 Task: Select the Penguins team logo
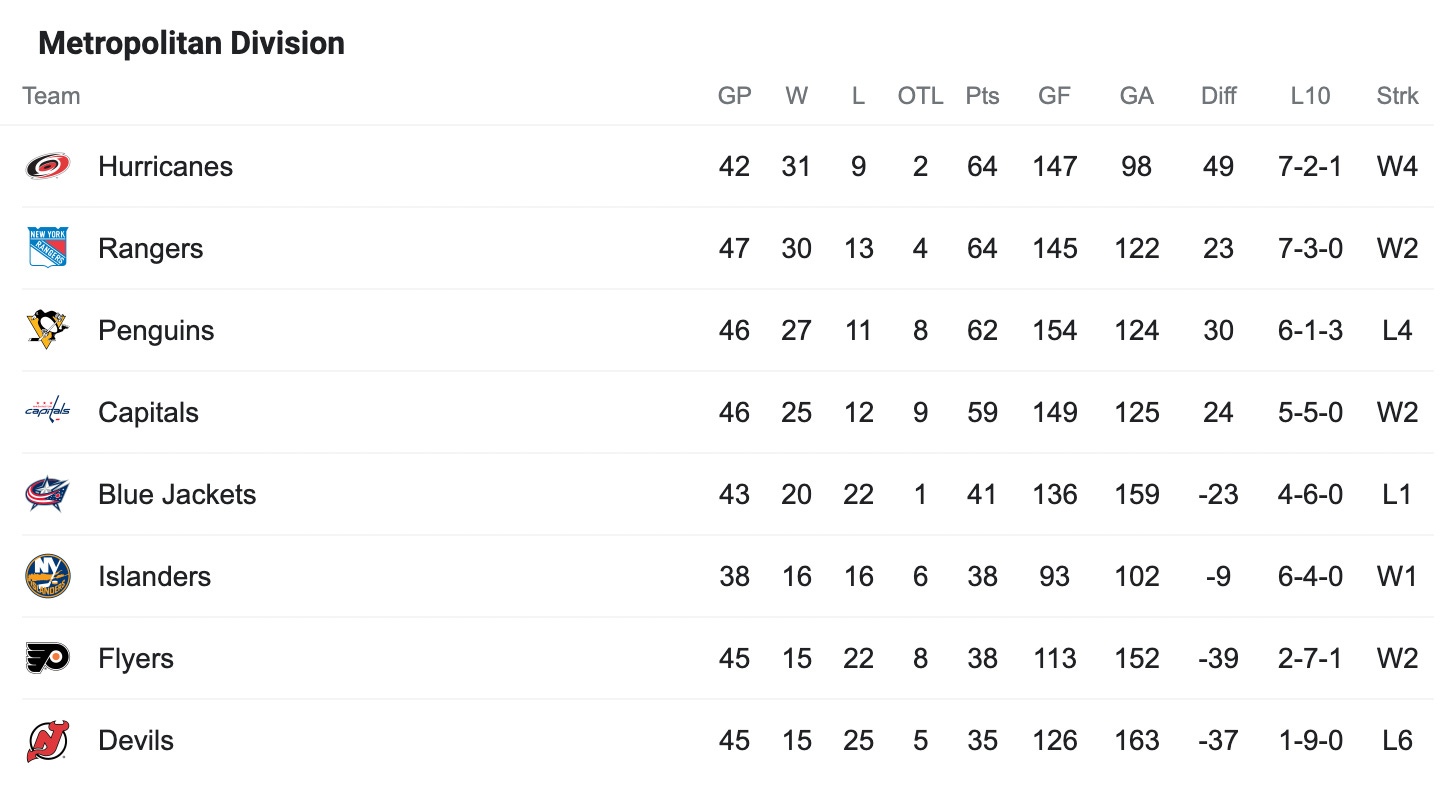point(48,330)
